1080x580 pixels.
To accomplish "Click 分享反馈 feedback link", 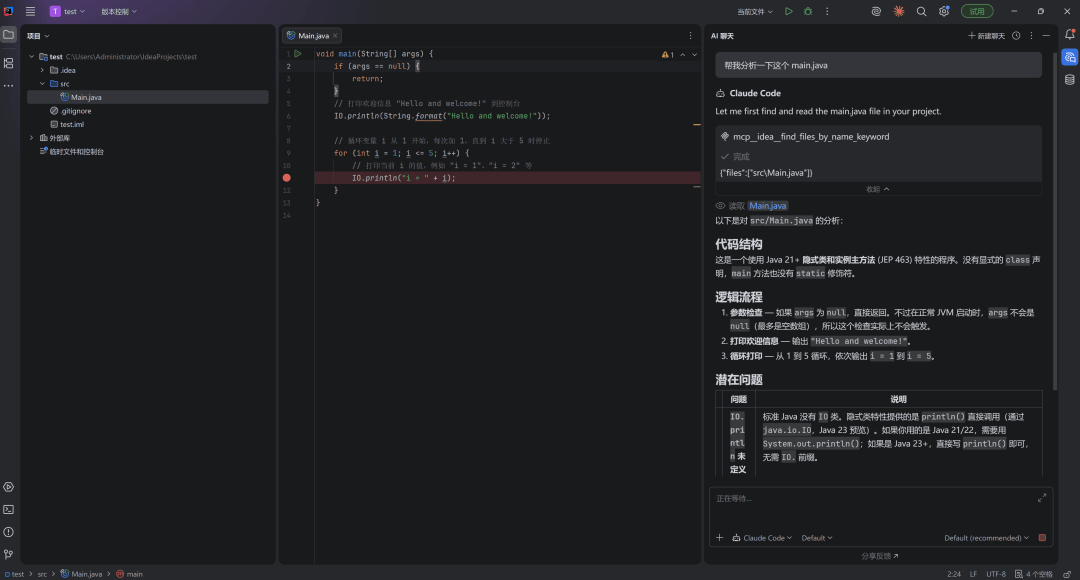I will [880, 556].
